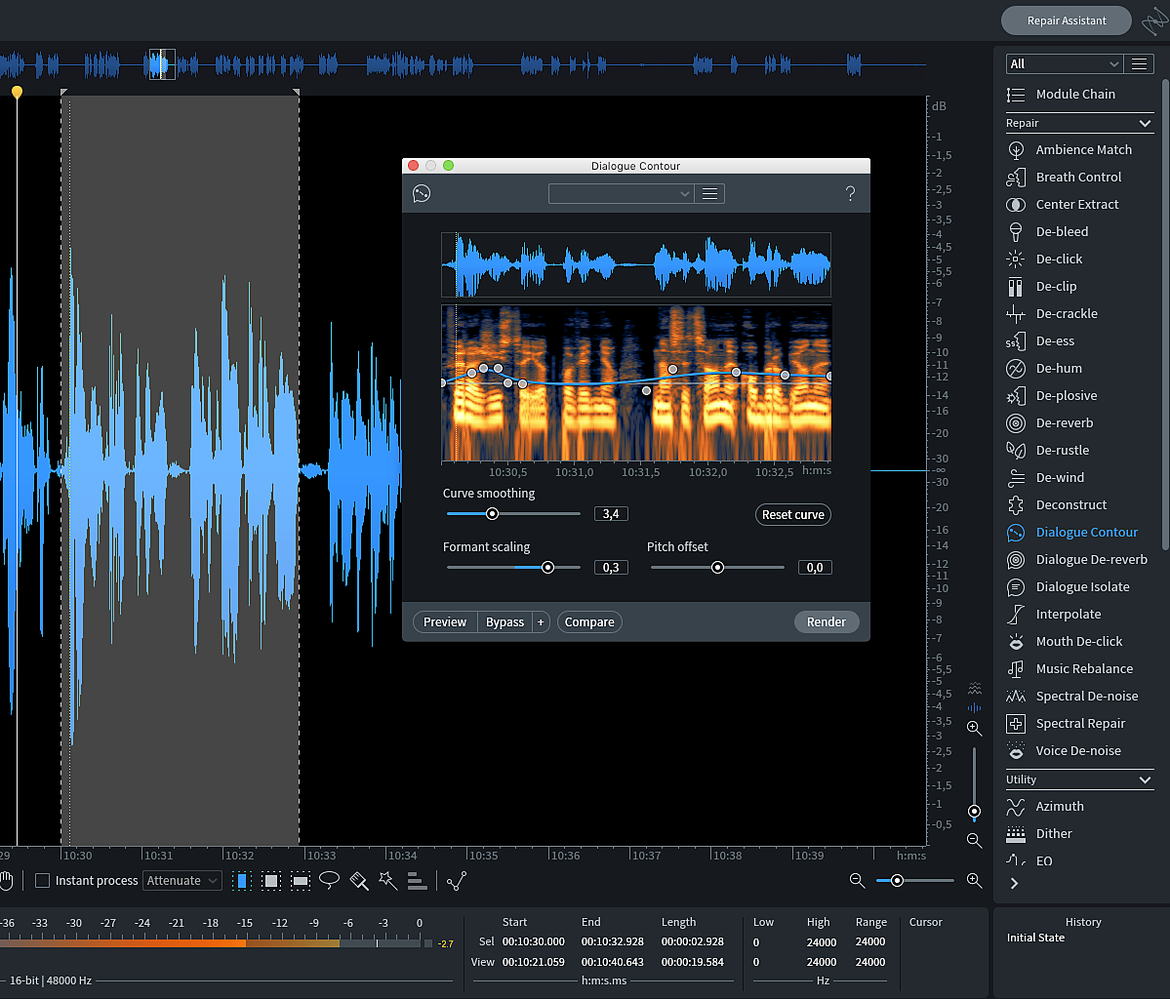
Task: Reset the pitch curve
Action: [792, 515]
